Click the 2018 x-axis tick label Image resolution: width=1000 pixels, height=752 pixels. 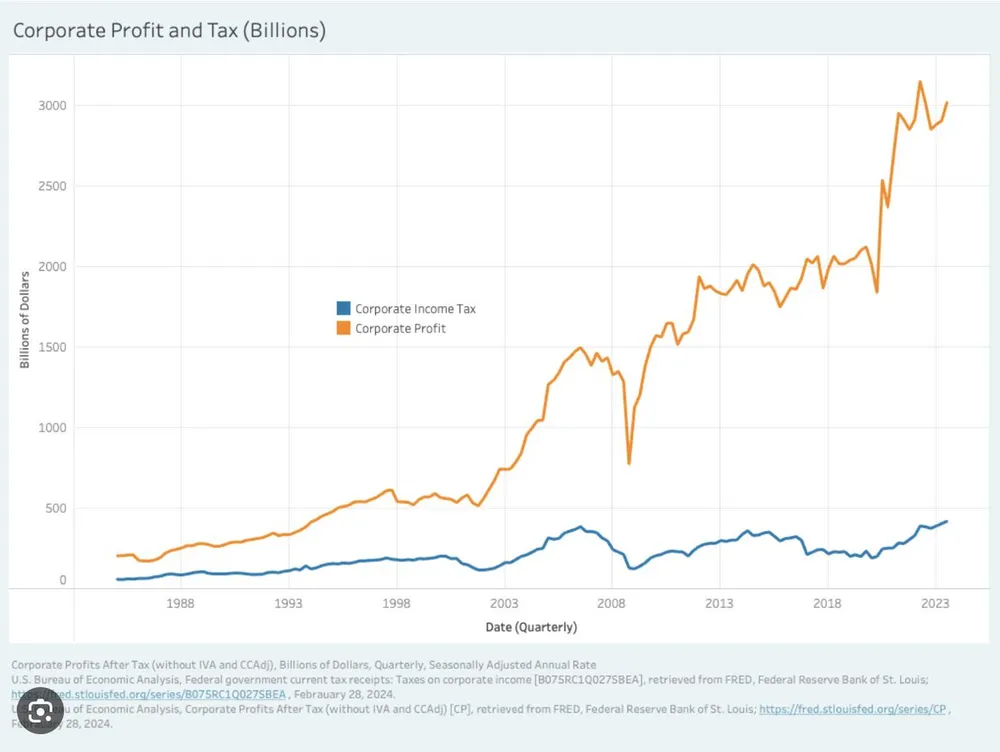pyautogui.click(x=827, y=604)
